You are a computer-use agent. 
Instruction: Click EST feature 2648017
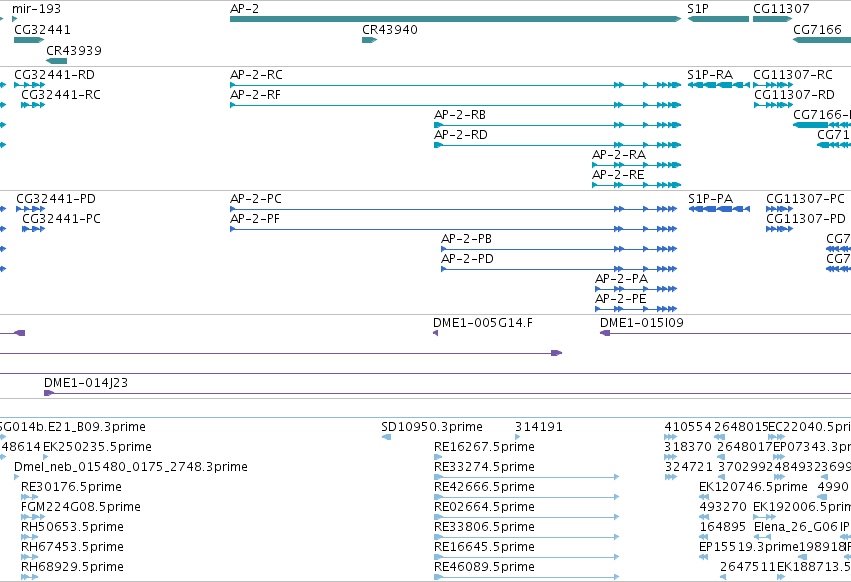tap(721, 457)
